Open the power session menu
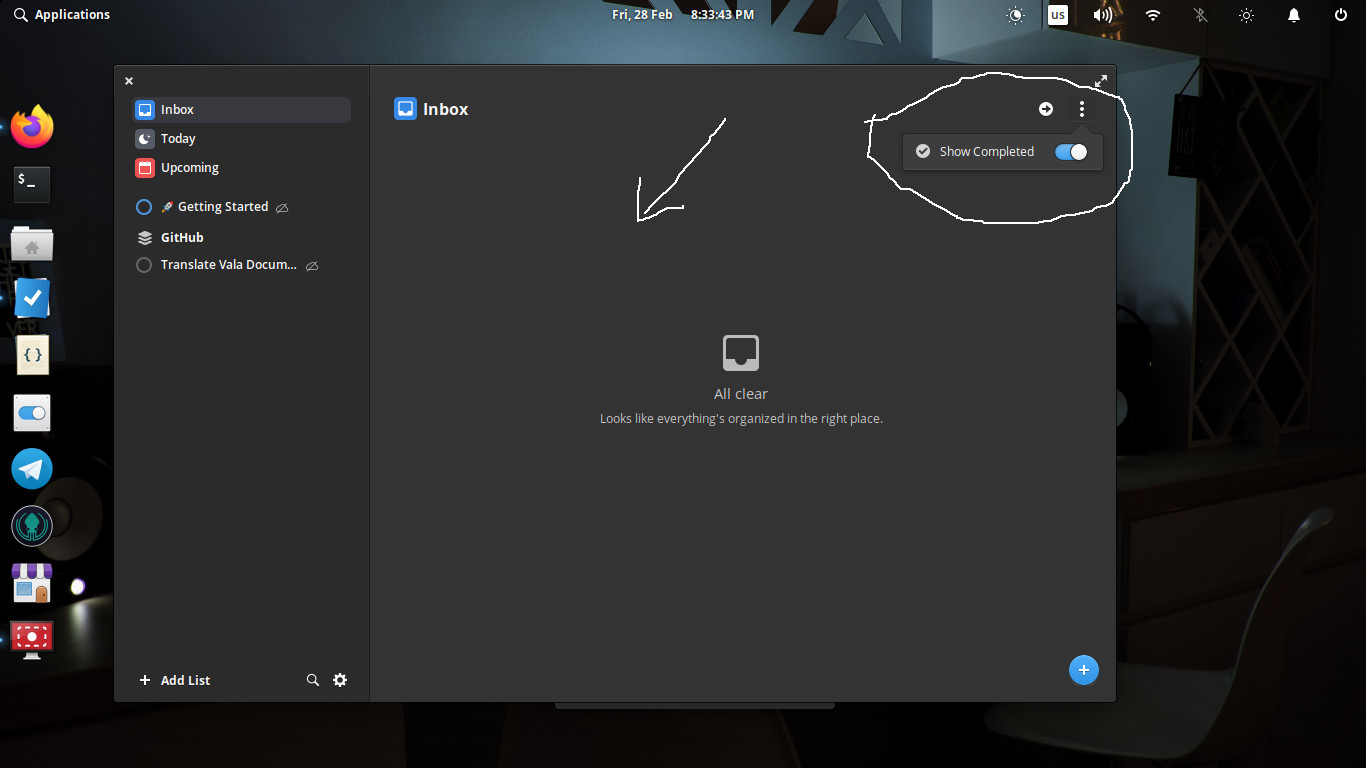Screen dimensions: 1366x768 pos(1341,15)
